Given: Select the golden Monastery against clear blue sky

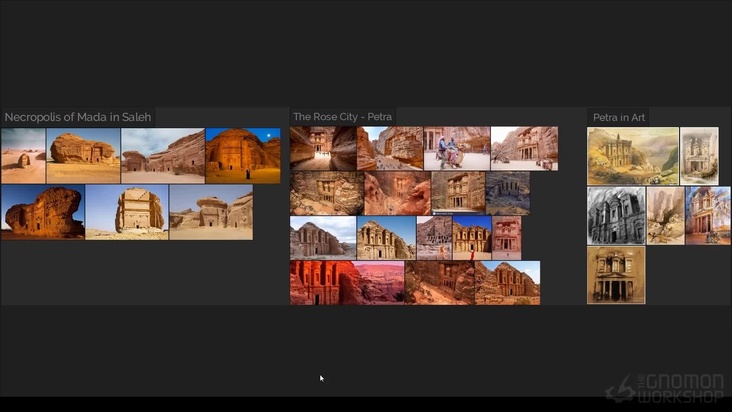Looking at the screenshot, I should 386,238.
